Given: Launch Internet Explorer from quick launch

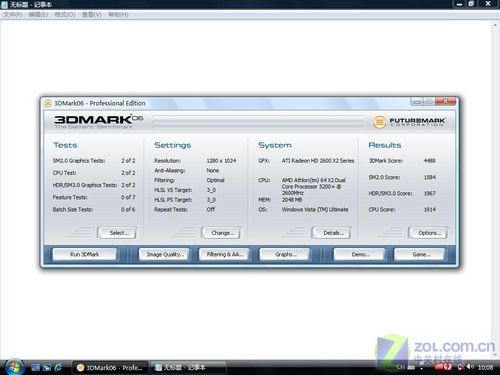Looking at the screenshot, I should point(58,367).
